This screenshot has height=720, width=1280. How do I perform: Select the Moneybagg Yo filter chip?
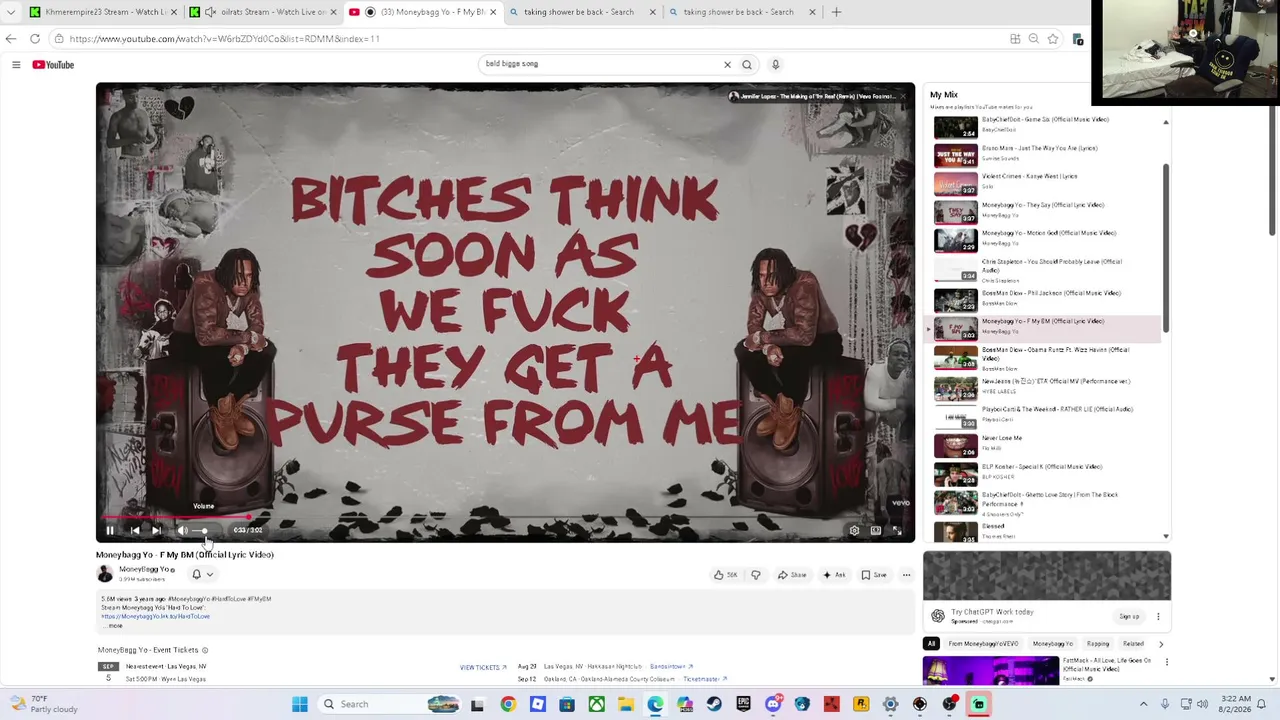[x=1052, y=644]
